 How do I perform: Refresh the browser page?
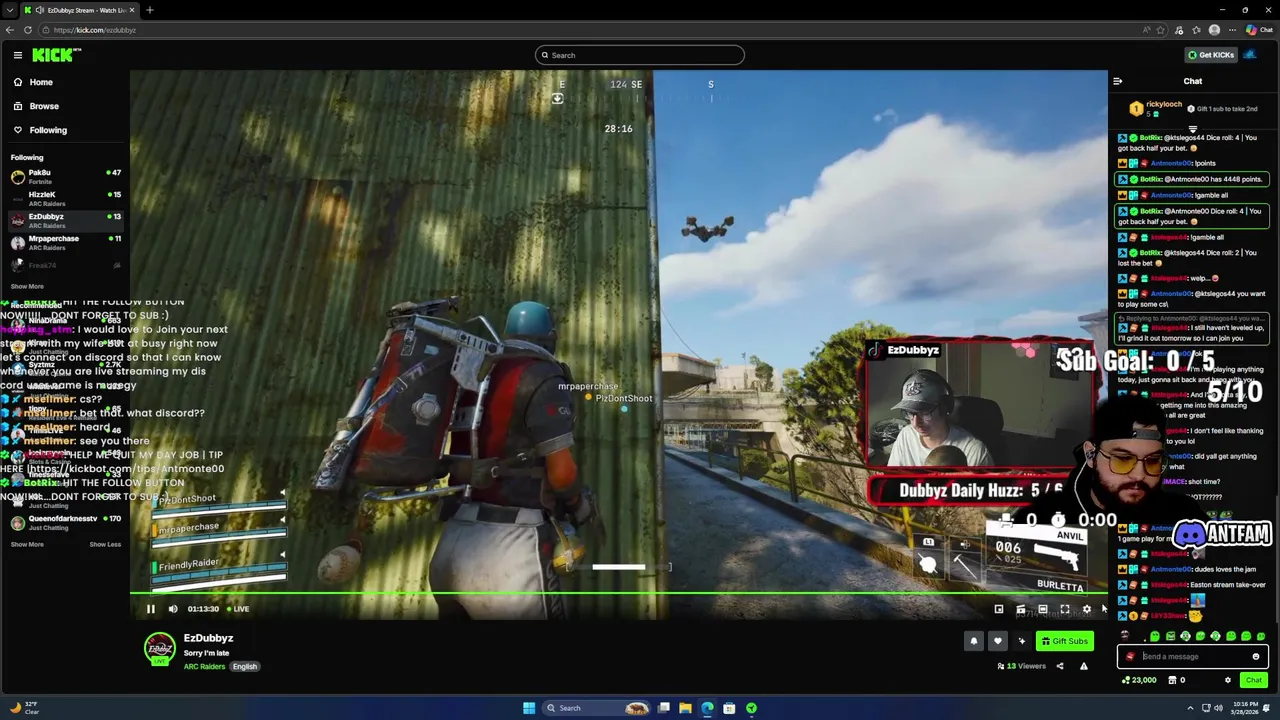click(28, 30)
